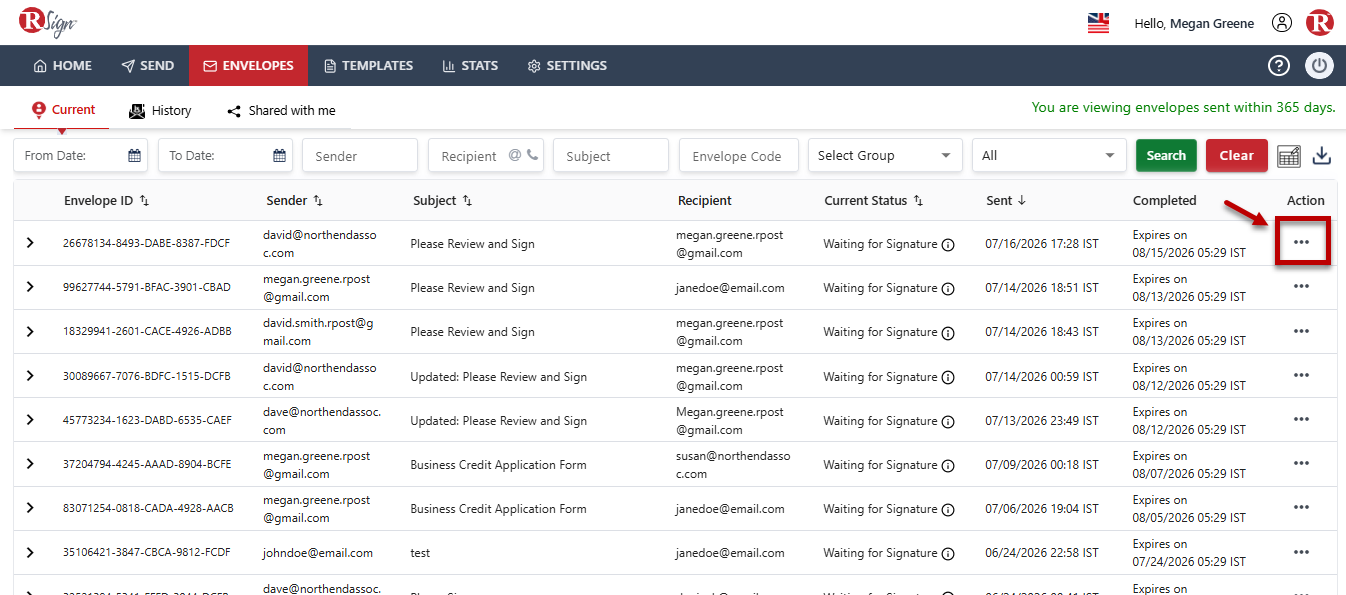Open the Send menu
Screen dimensions: 1346x595
pos(148,66)
